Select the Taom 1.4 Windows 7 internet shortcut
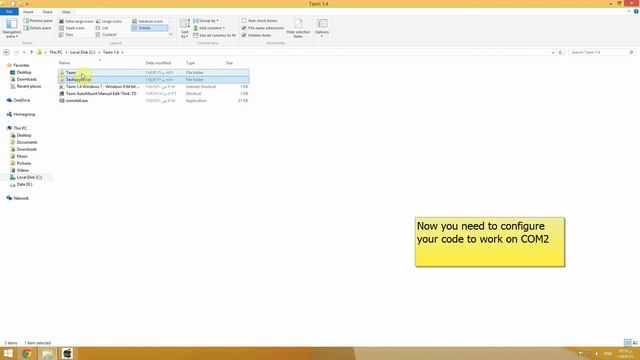The width and height of the screenshot is (640, 360). (x=102, y=87)
